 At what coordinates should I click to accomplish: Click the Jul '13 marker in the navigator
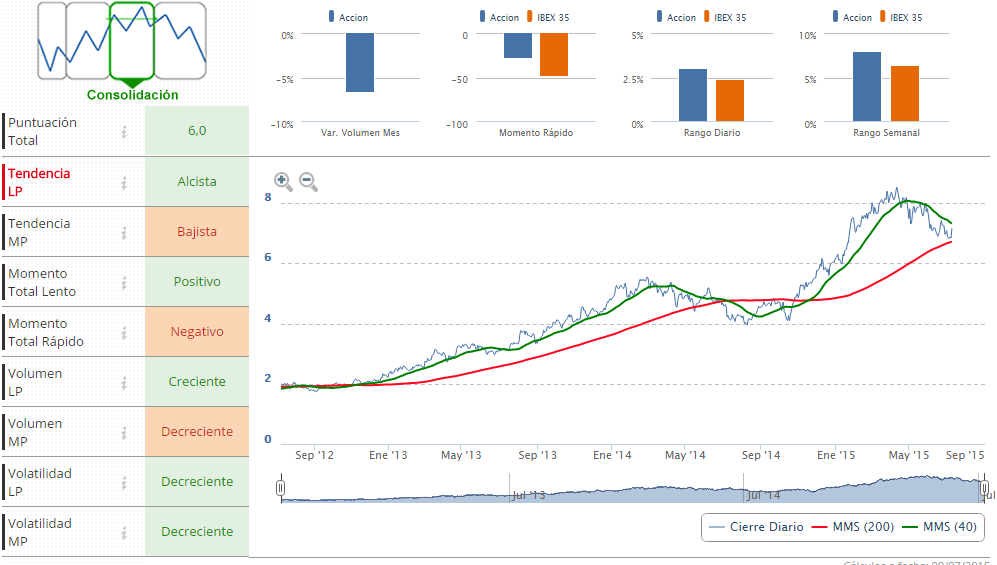[528, 495]
